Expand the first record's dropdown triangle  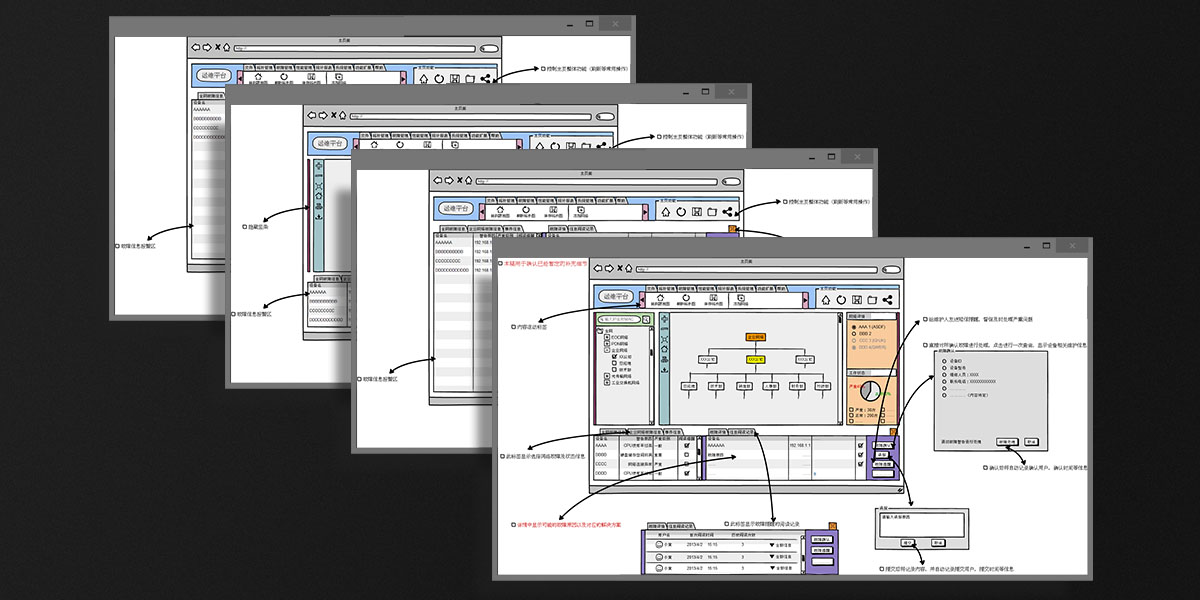(x=771, y=544)
